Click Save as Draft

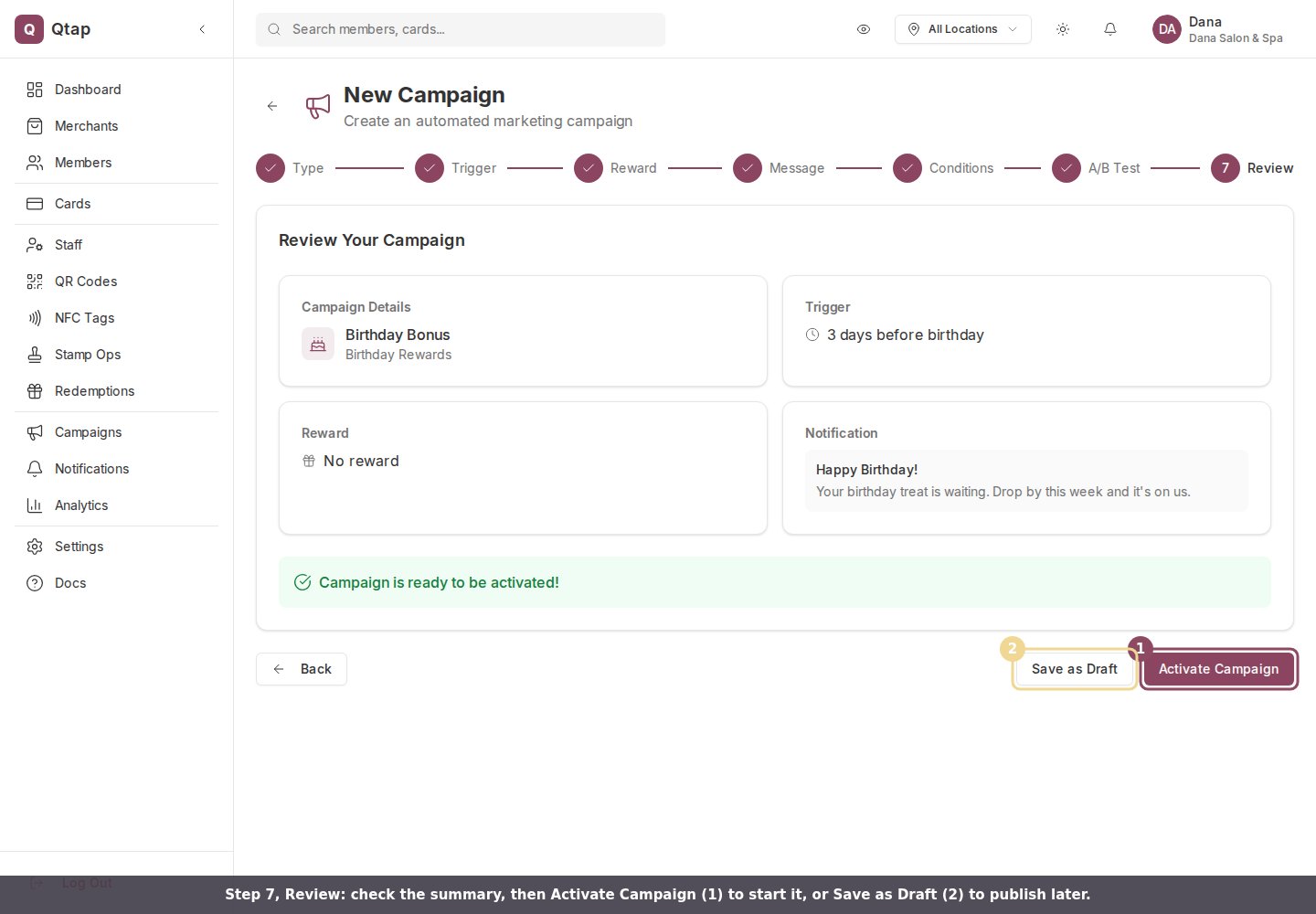[x=1075, y=669]
